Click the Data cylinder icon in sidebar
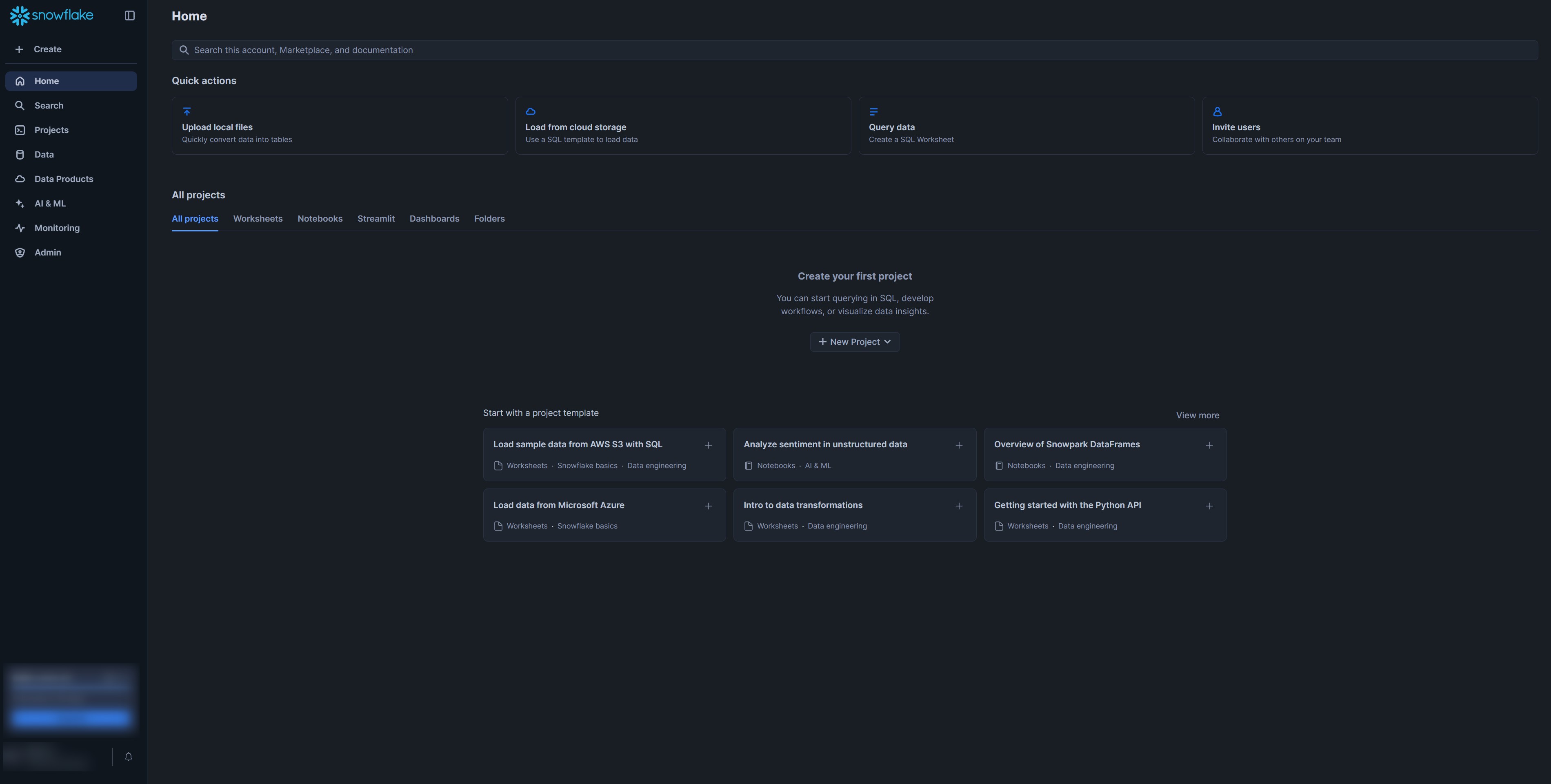This screenshot has width=1551, height=784. tap(20, 155)
